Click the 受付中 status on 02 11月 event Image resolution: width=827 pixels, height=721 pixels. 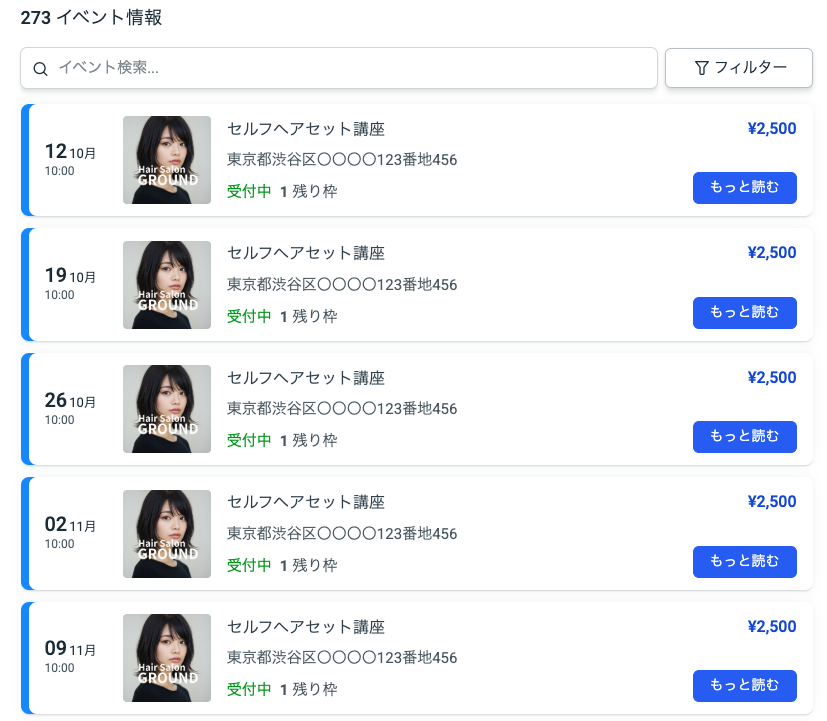coord(249,565)
